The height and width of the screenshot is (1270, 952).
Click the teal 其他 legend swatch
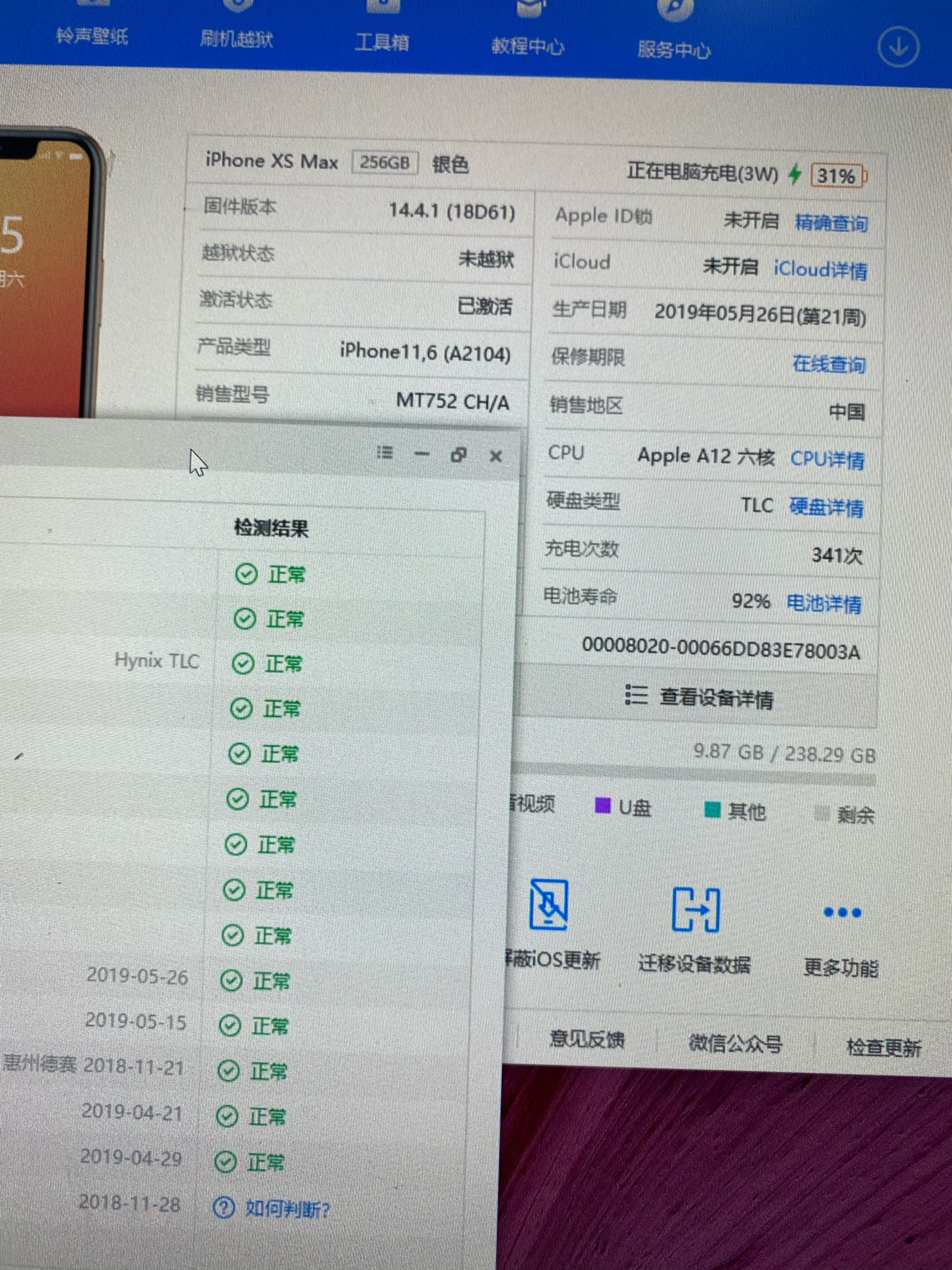712,809
